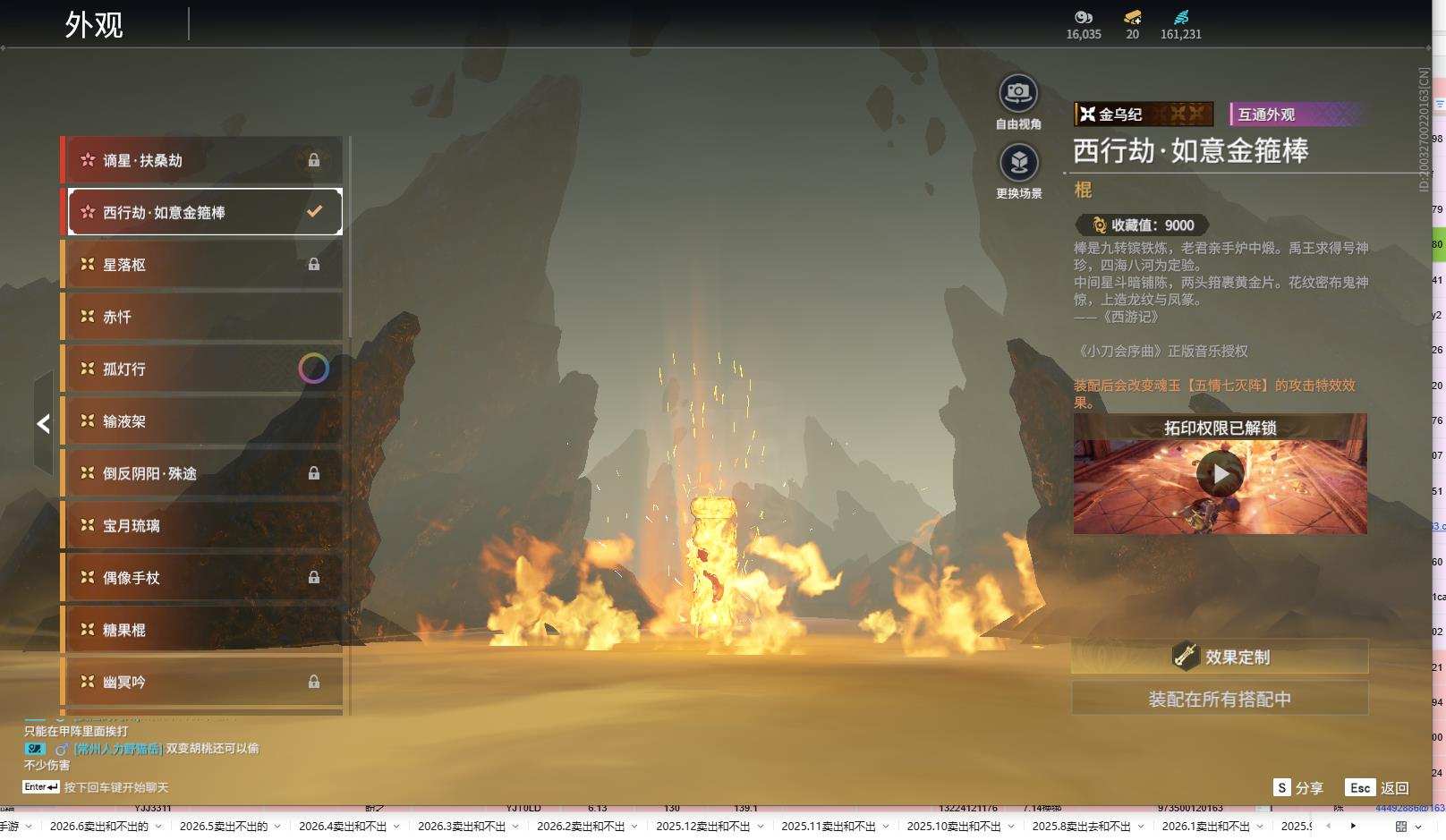Screen dimensions: 1446x840
Task: Click the shuriken icon on 糖果棍
Action: tap(88, 630)
